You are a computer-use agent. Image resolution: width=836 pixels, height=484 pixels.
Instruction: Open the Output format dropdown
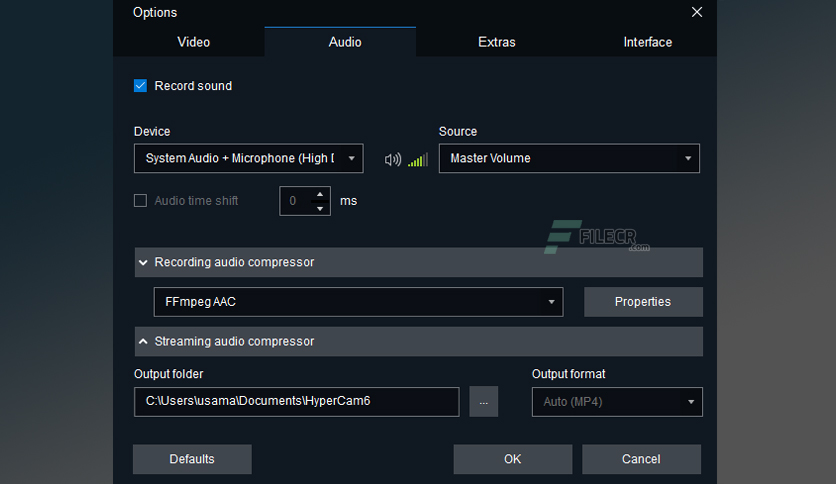pos(617,402)
